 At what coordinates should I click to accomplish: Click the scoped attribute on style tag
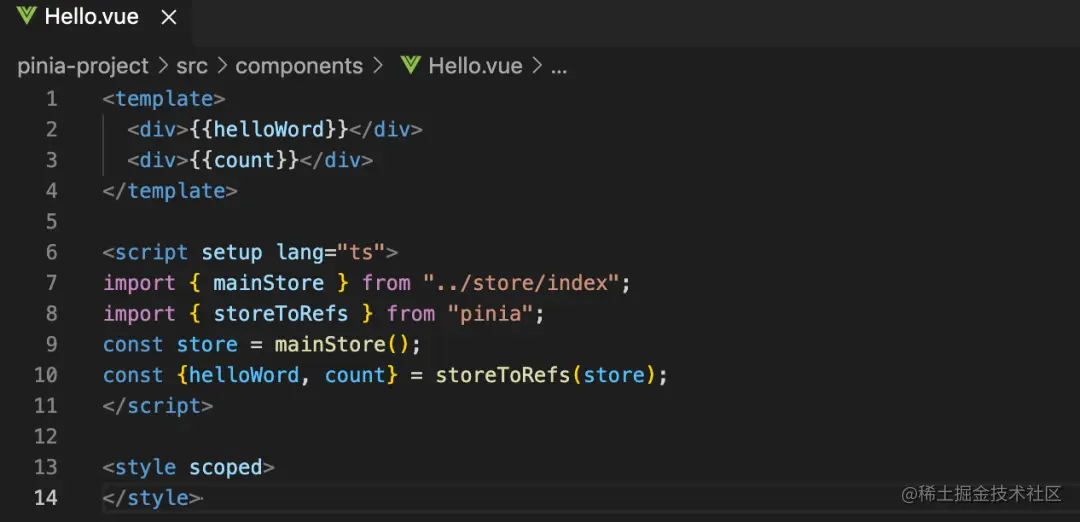[x=226, y=468]
